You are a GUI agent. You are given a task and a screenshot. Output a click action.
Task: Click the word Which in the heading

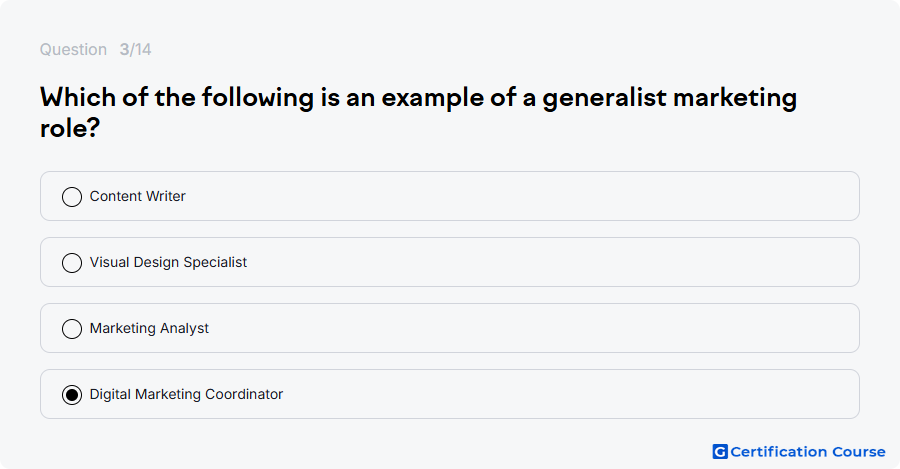click(78, 97)
